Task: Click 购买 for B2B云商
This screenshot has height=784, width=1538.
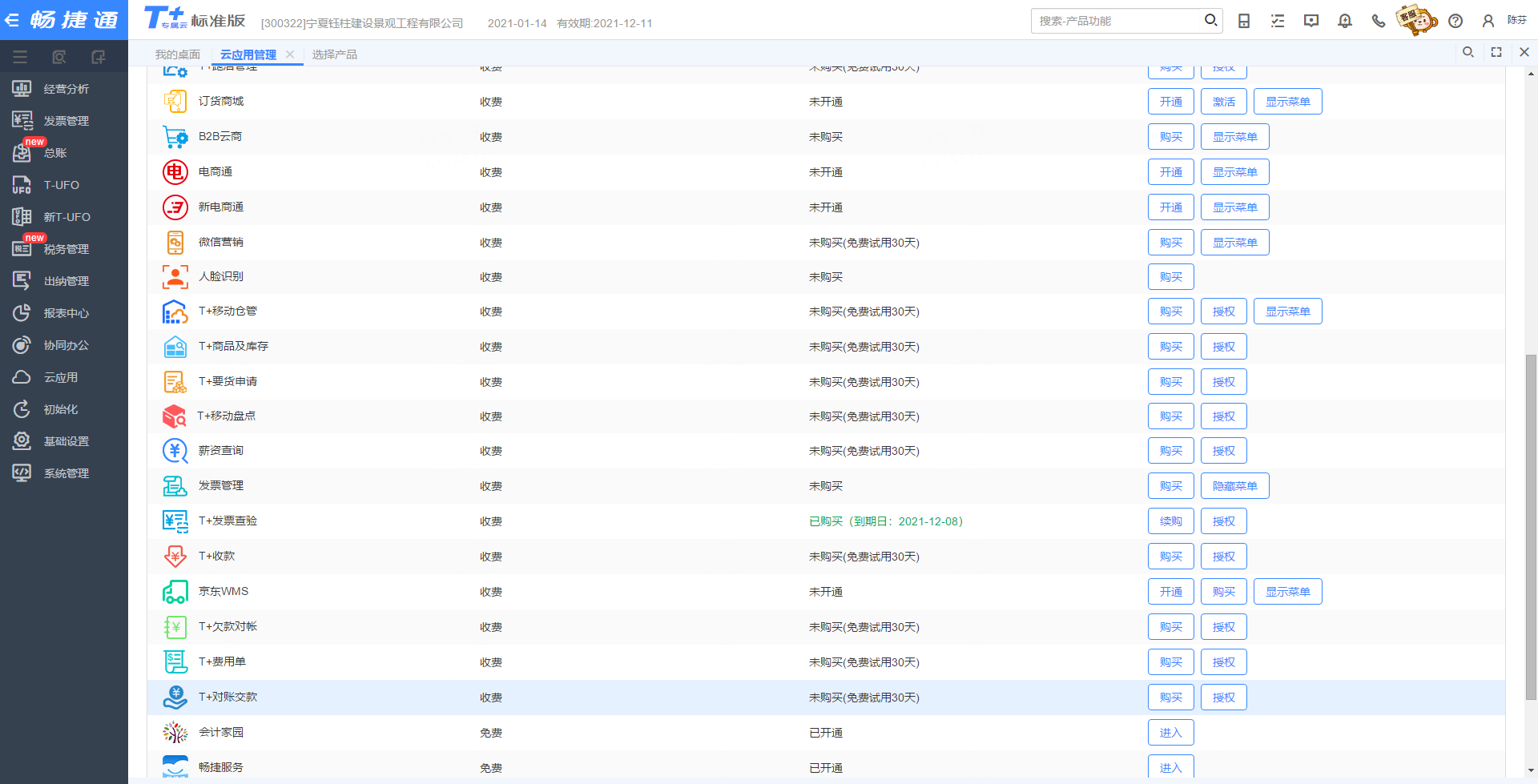Action: tap(1171, 137)
